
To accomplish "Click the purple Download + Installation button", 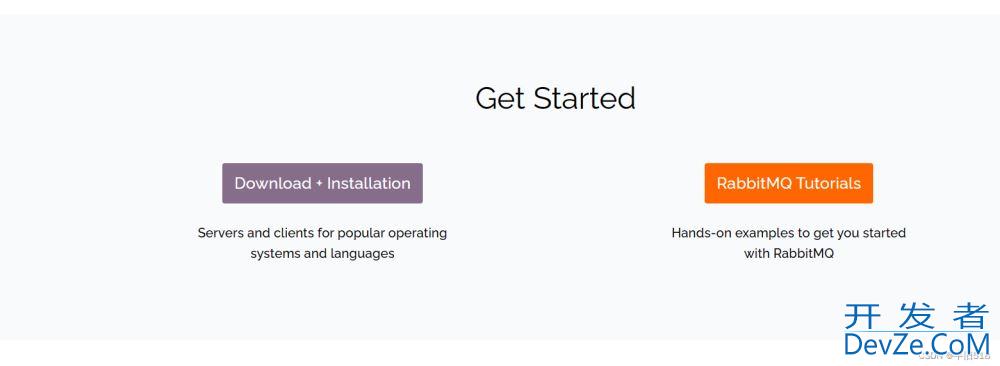I will click(322, 183).
